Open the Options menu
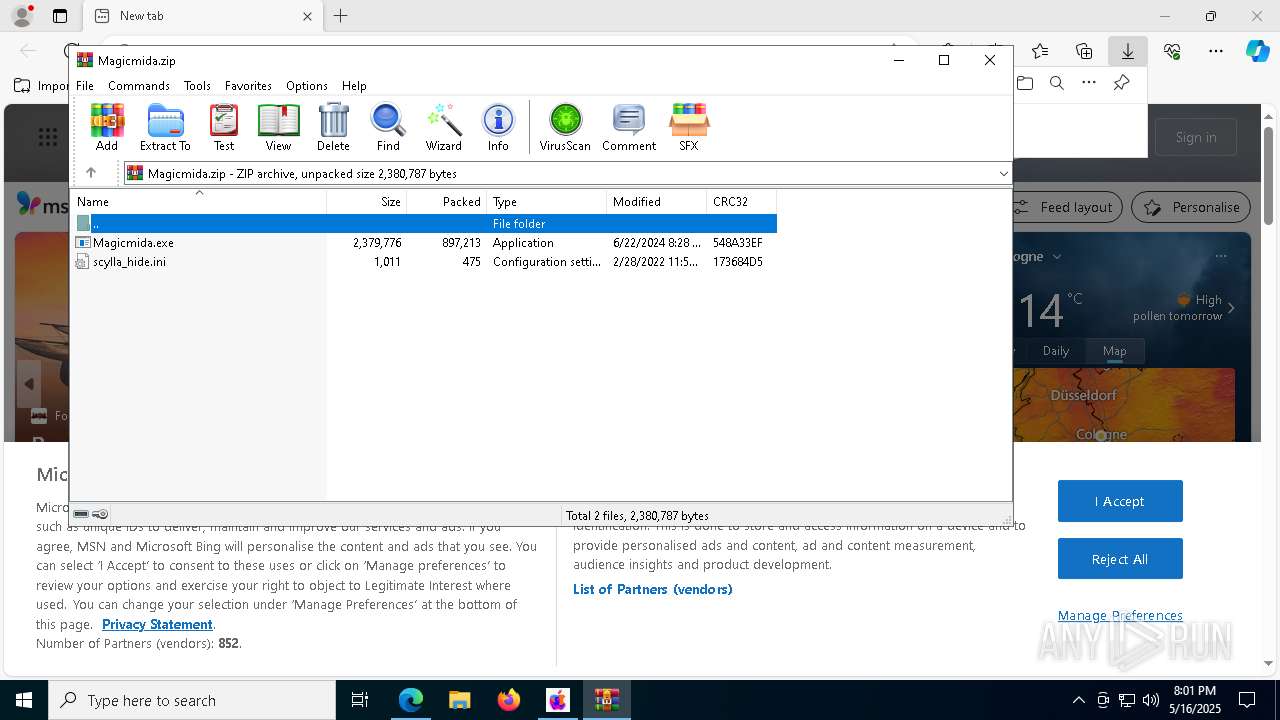The height and width of the screenshot is (720, 1280). (307, 86)
